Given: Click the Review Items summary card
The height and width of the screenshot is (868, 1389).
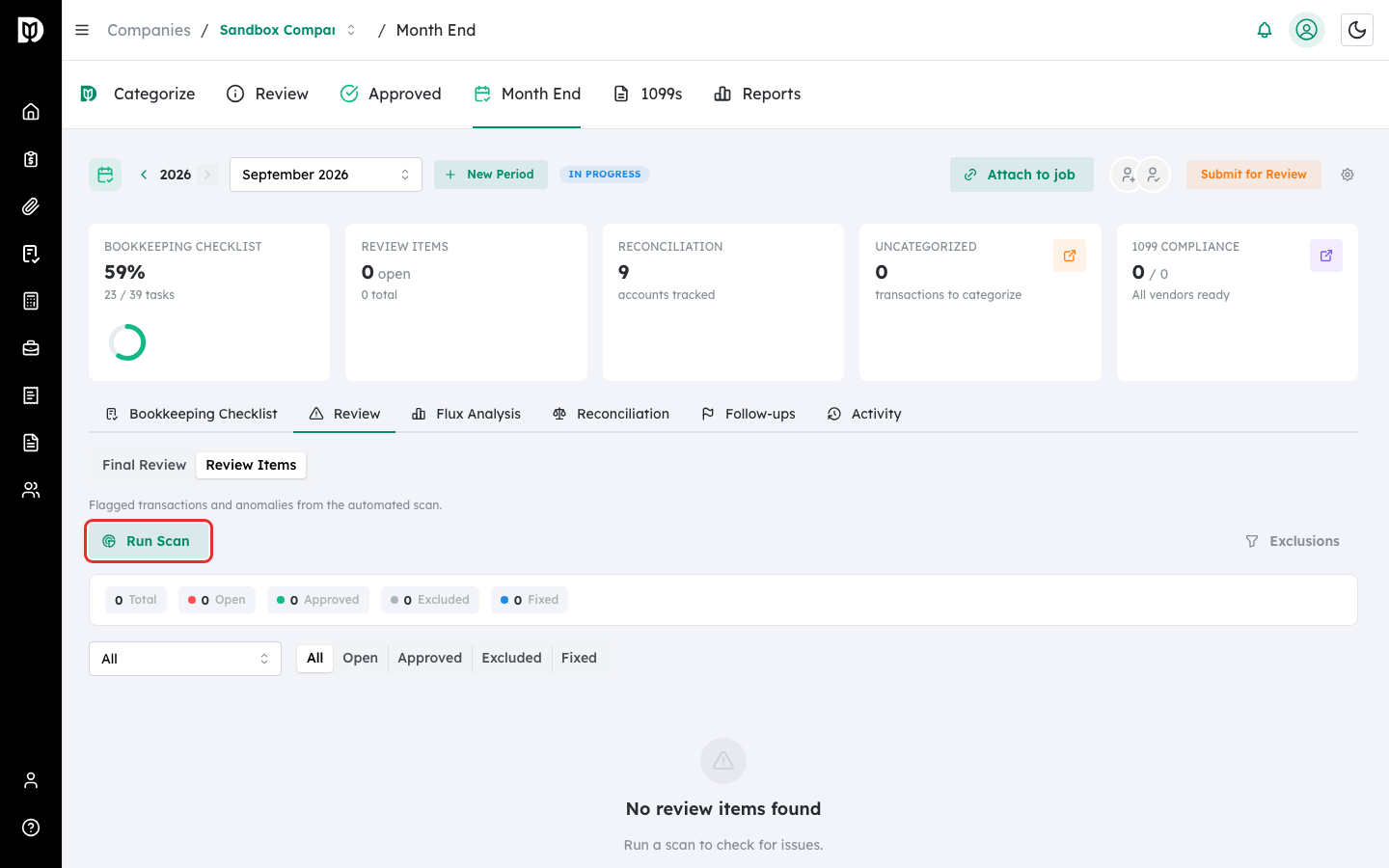Looking at the screenshot, I should (x=466, y=303).
